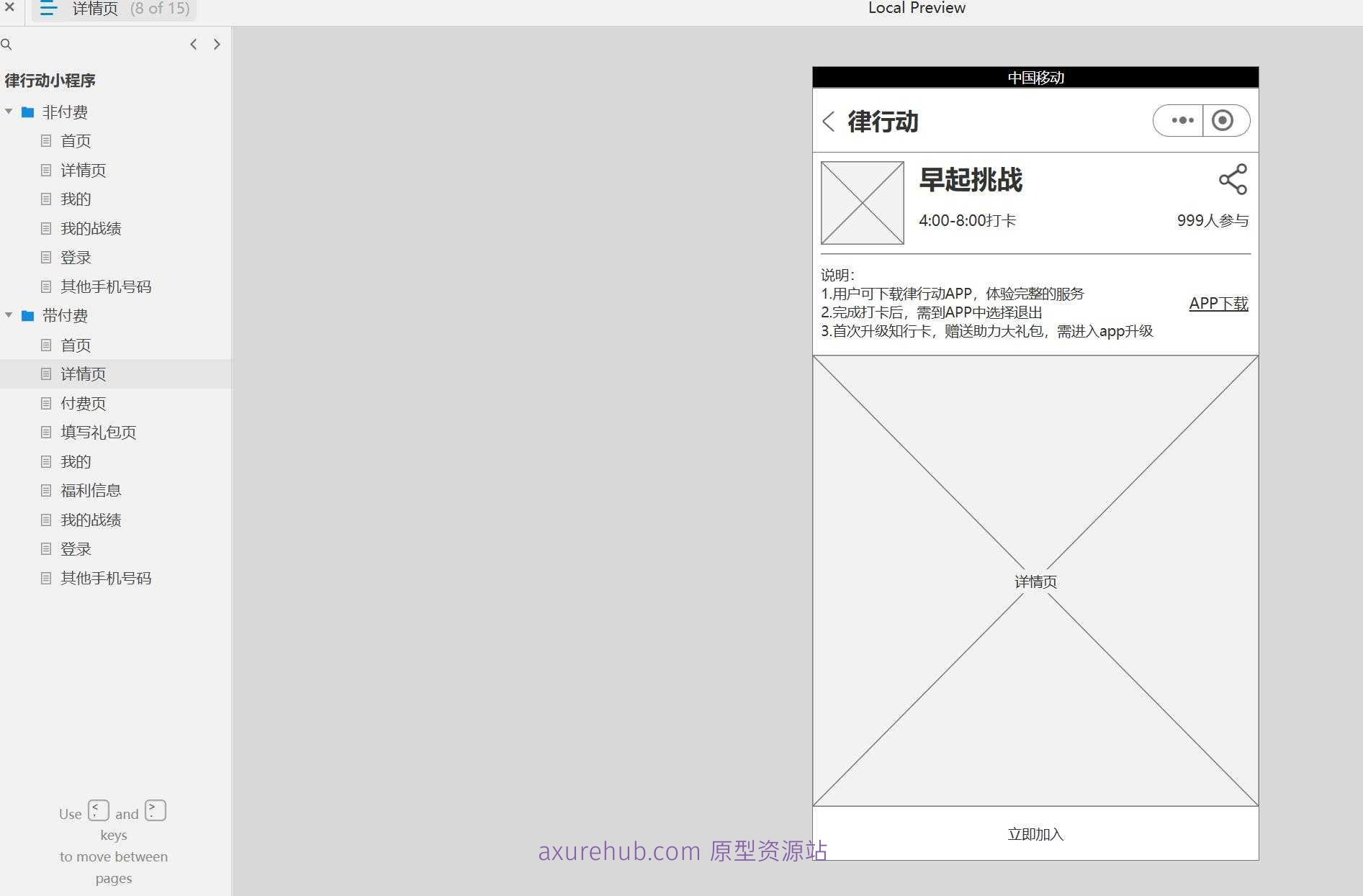Click the 立即加入 button
Screen dimensions: 1363x896
pyautogui.click(x=1035, y=834)
